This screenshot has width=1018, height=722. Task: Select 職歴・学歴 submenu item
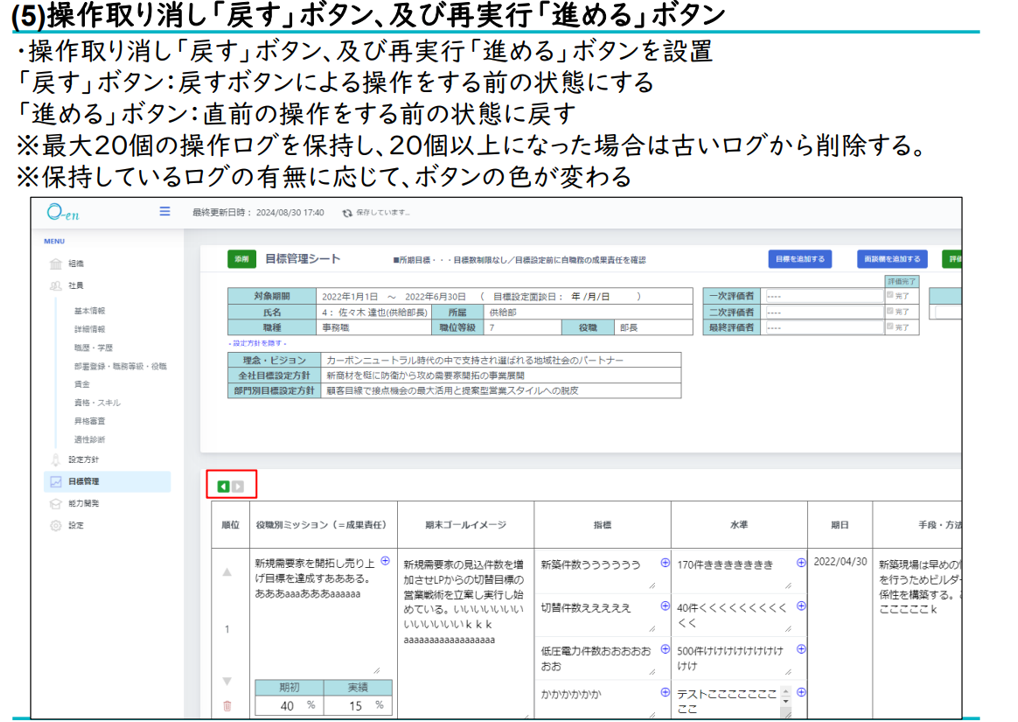93,347
